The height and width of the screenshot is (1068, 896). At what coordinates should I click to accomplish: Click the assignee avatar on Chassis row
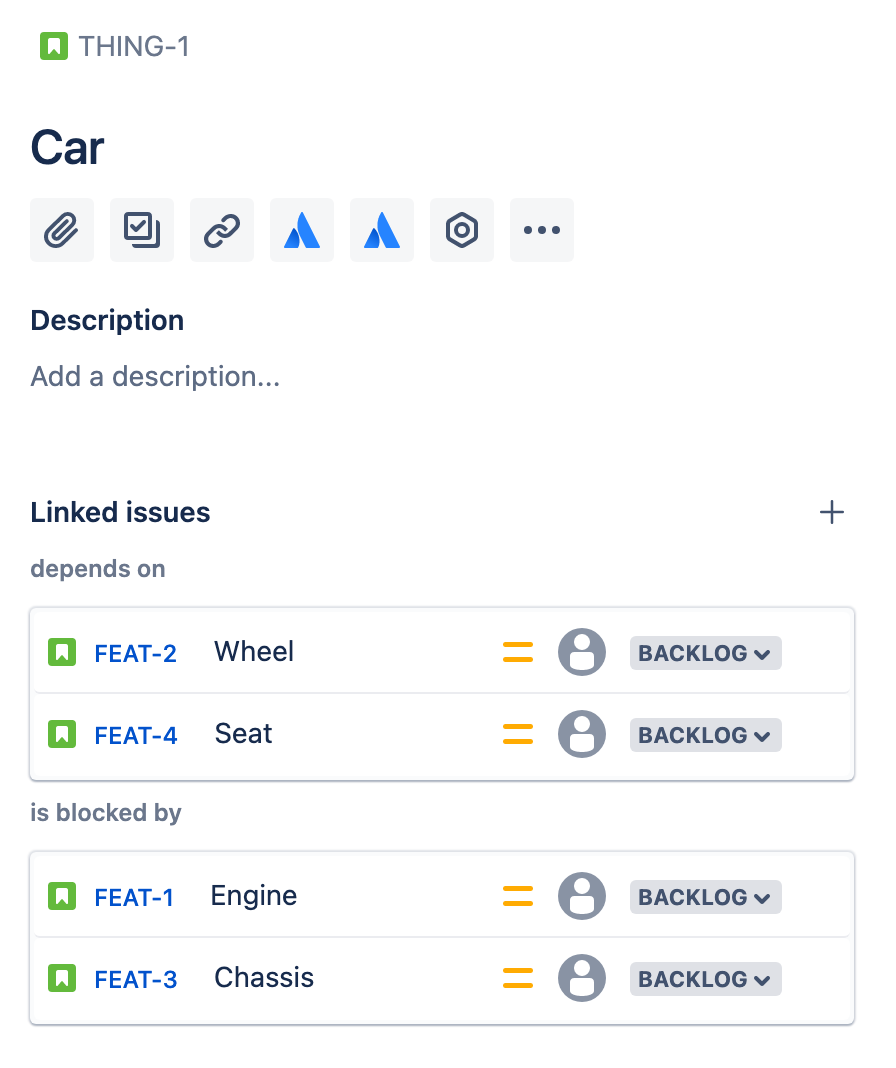582,979
